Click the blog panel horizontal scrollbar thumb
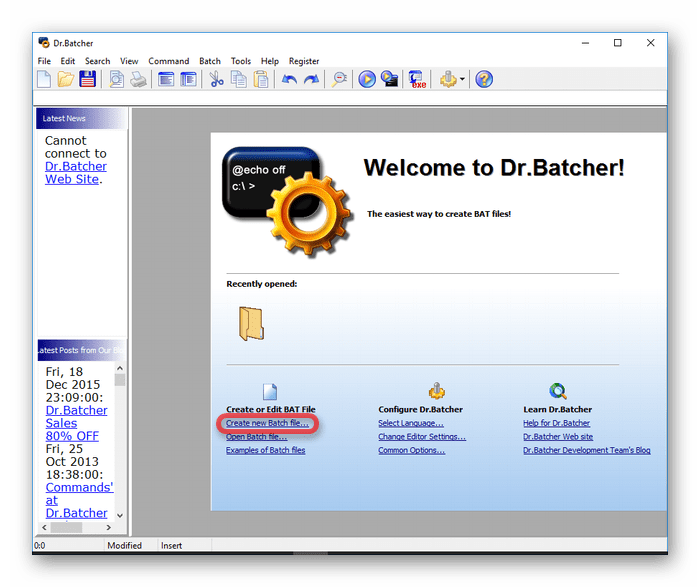 [66, 527]
